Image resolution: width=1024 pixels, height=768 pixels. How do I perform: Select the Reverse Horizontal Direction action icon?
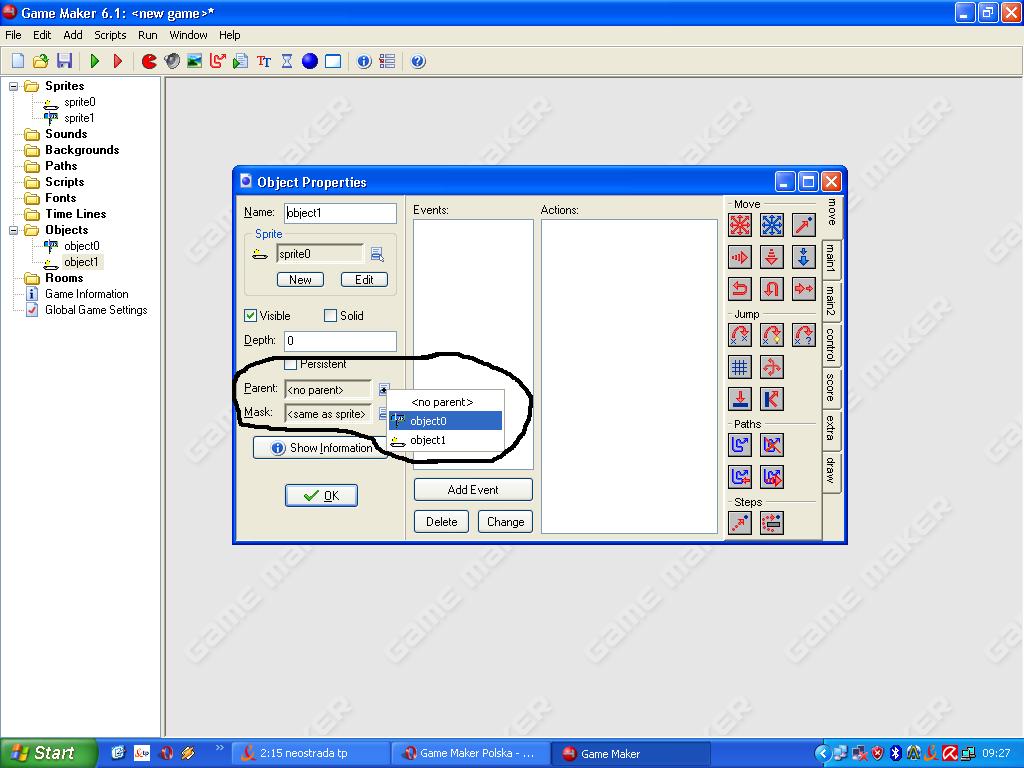point(740,289)
